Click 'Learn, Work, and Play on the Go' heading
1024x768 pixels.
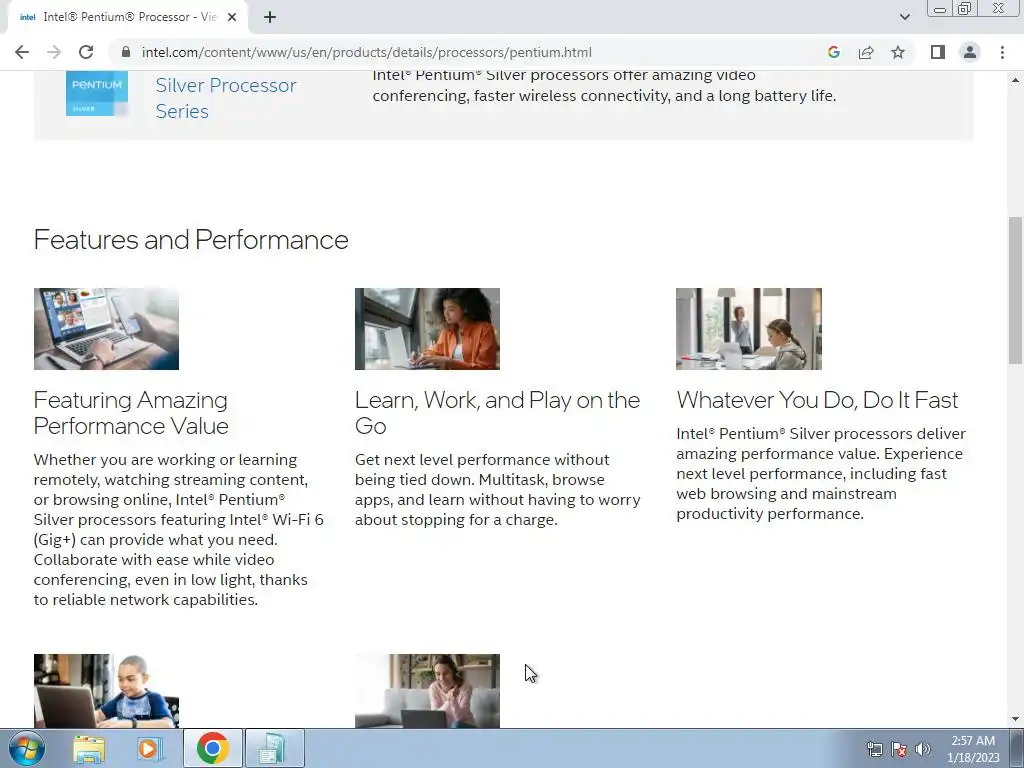[498, 413]
